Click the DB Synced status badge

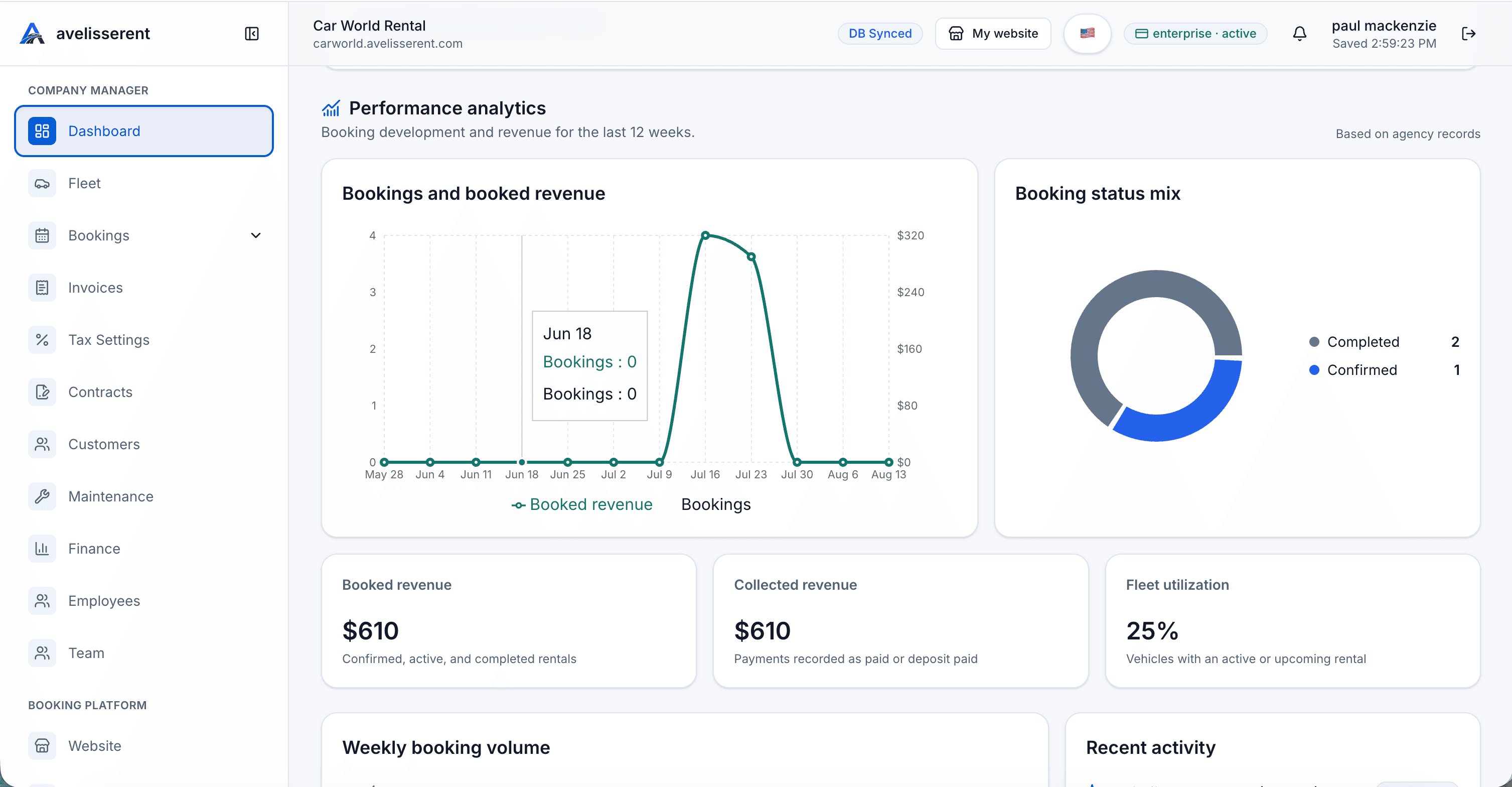click(x=880, y=34)
